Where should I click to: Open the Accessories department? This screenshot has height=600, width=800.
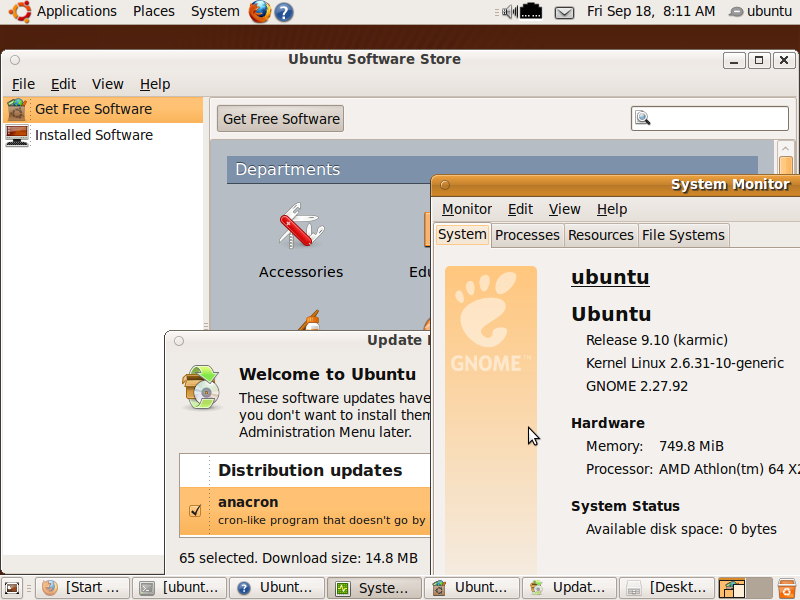click(300, 241)
